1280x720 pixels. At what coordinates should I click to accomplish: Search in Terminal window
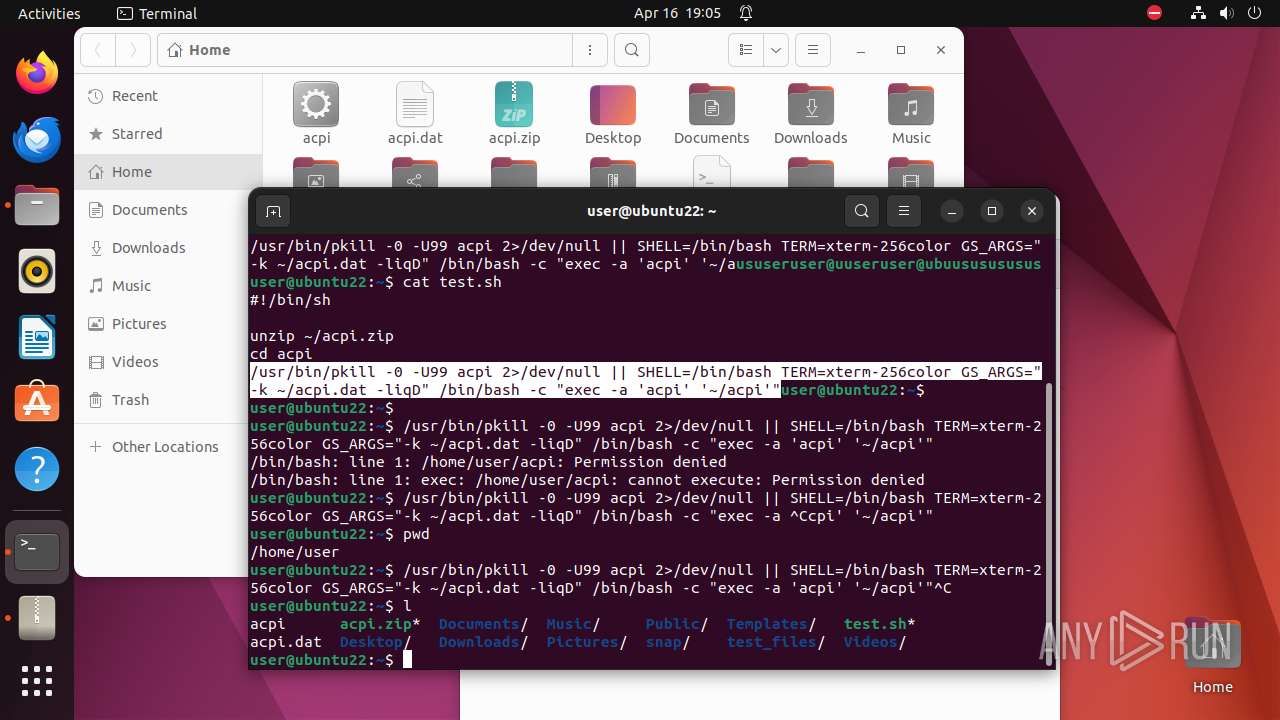pyautogui.click(x=861, y=211)
